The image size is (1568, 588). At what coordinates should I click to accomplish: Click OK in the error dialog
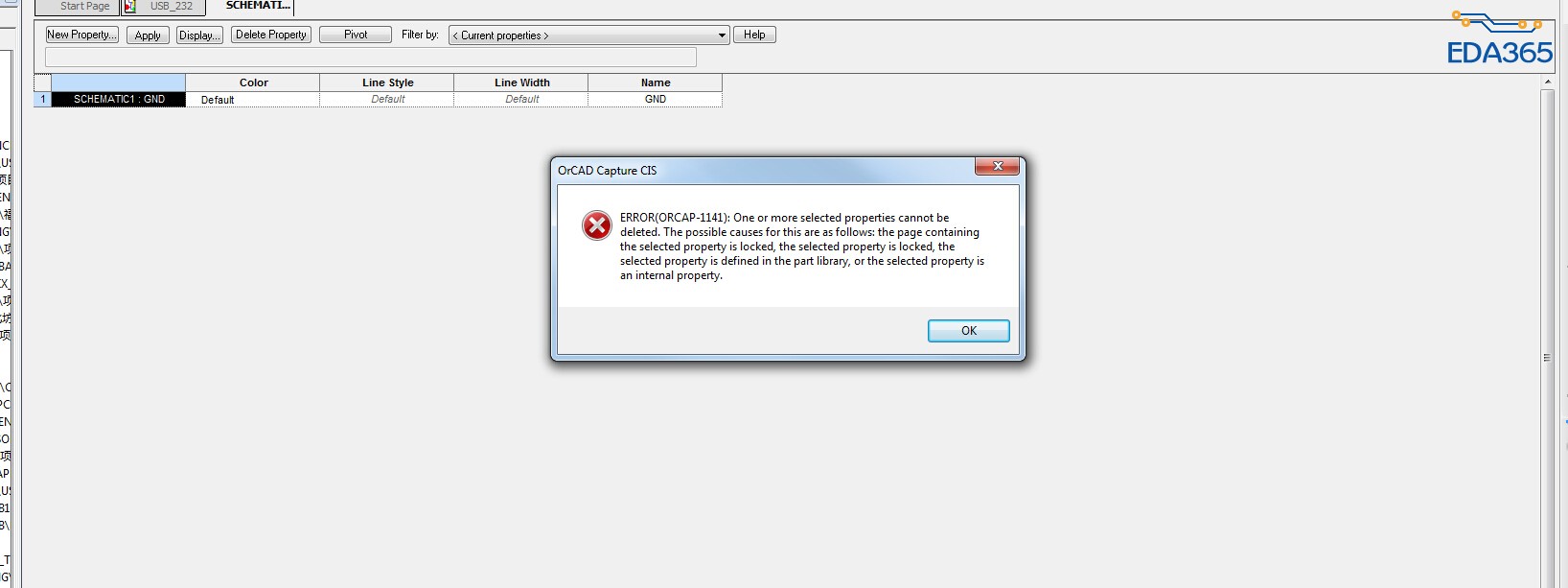(x=968, y=331)
